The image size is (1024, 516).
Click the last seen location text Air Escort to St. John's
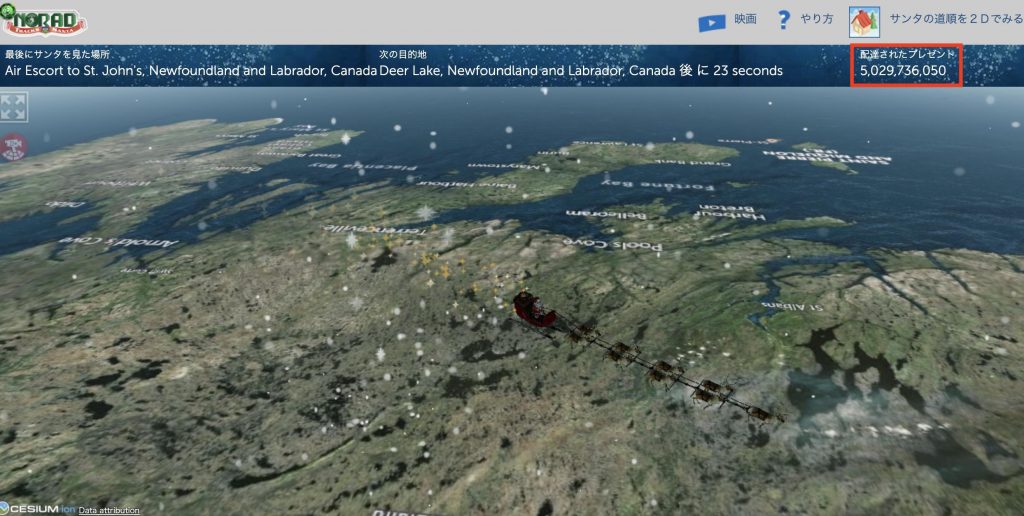pos(191,71)
